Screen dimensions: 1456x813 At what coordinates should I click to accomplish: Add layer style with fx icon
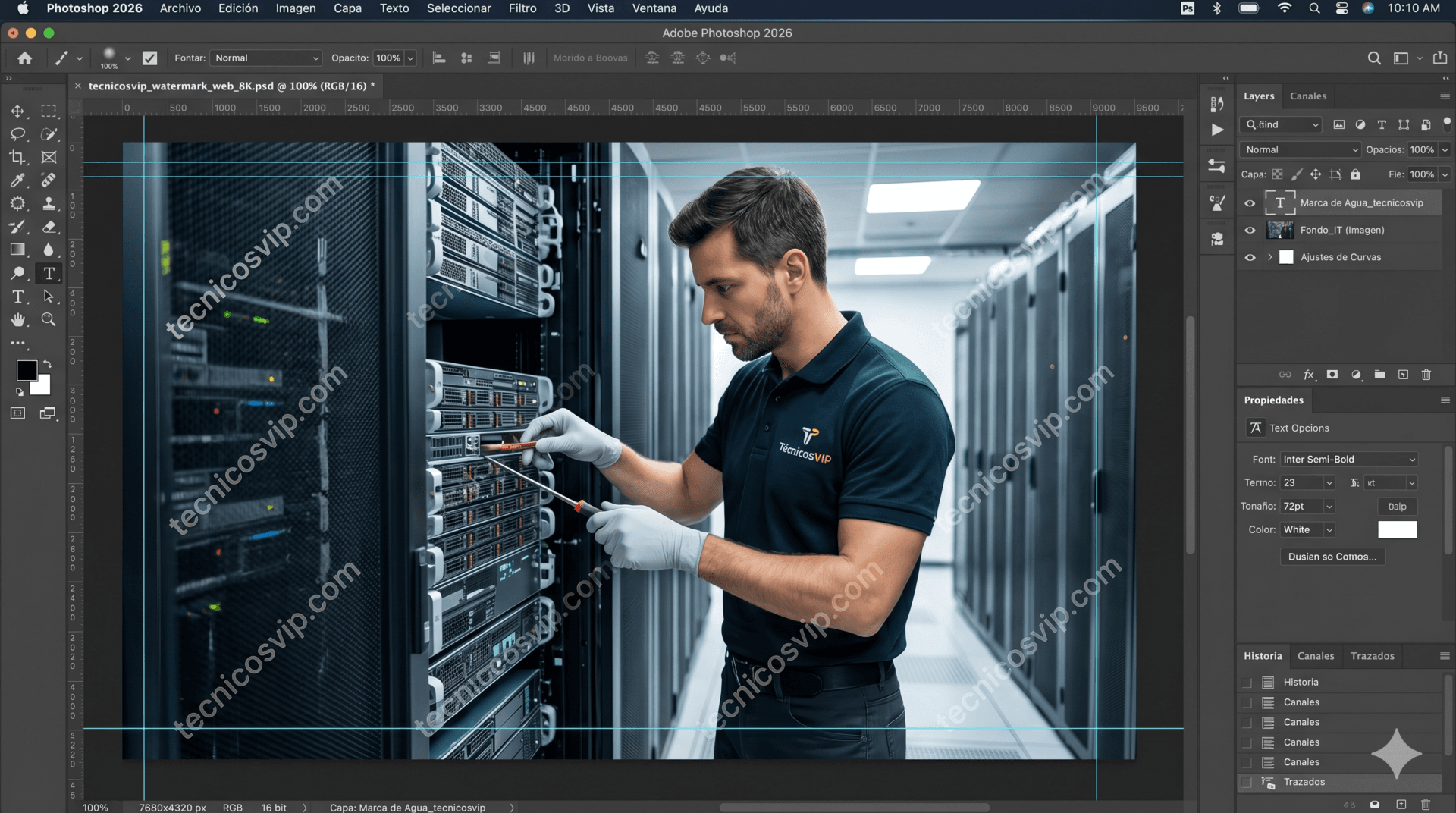(1309, 375)
